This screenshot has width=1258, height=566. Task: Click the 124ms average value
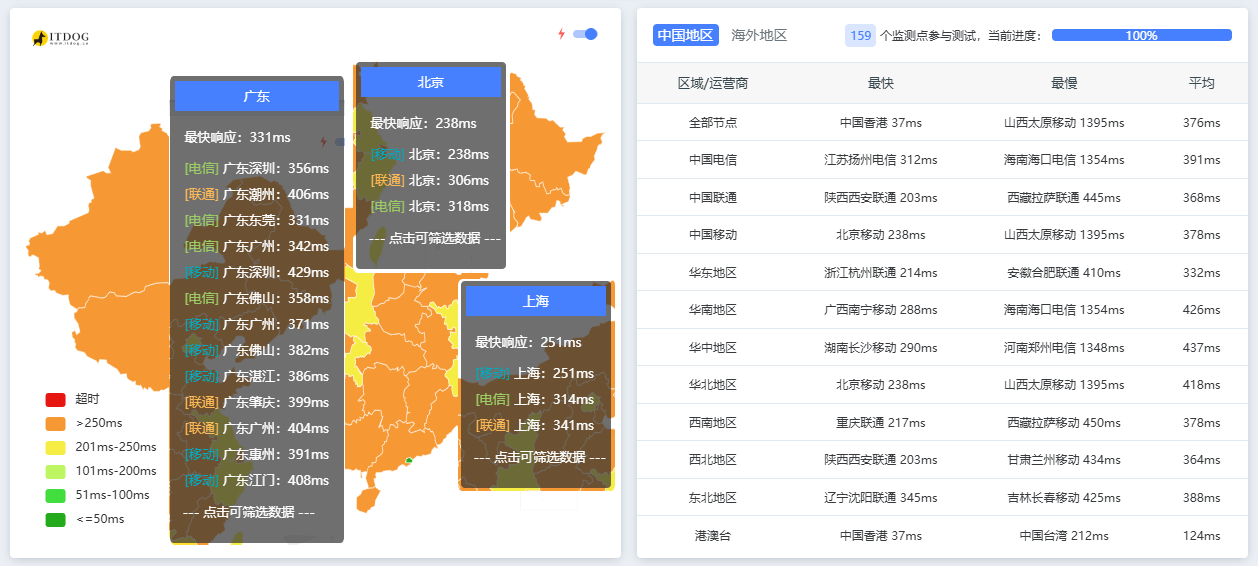point(1201,535)
